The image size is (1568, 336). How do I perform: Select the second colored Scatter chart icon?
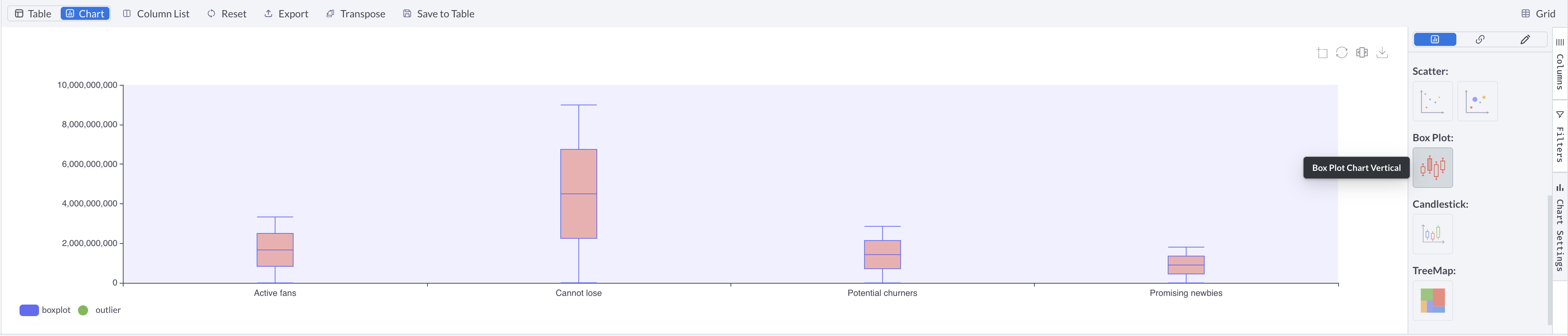point(1478,100)
